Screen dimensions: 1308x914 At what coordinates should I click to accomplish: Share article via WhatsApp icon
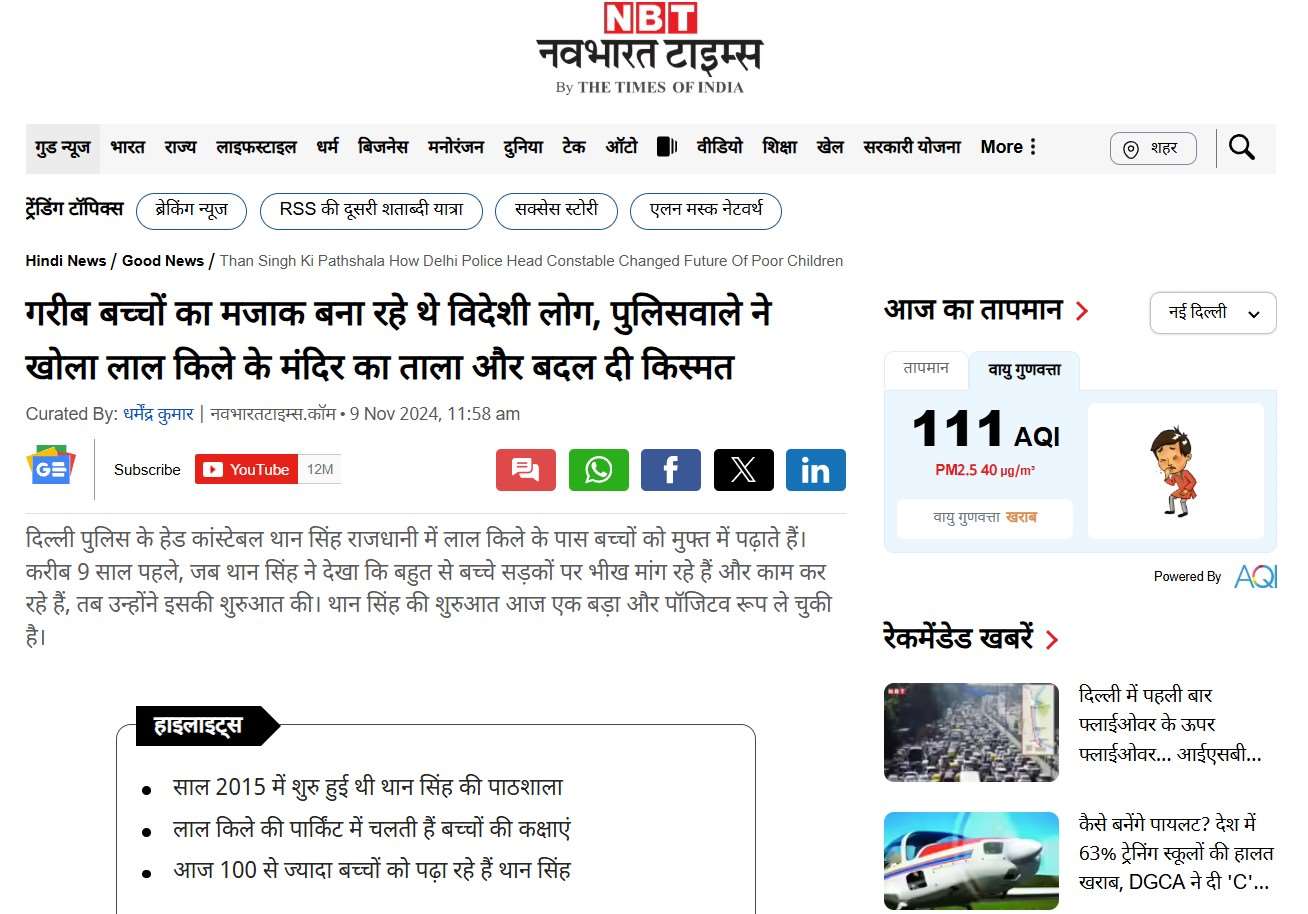[598, 470]
